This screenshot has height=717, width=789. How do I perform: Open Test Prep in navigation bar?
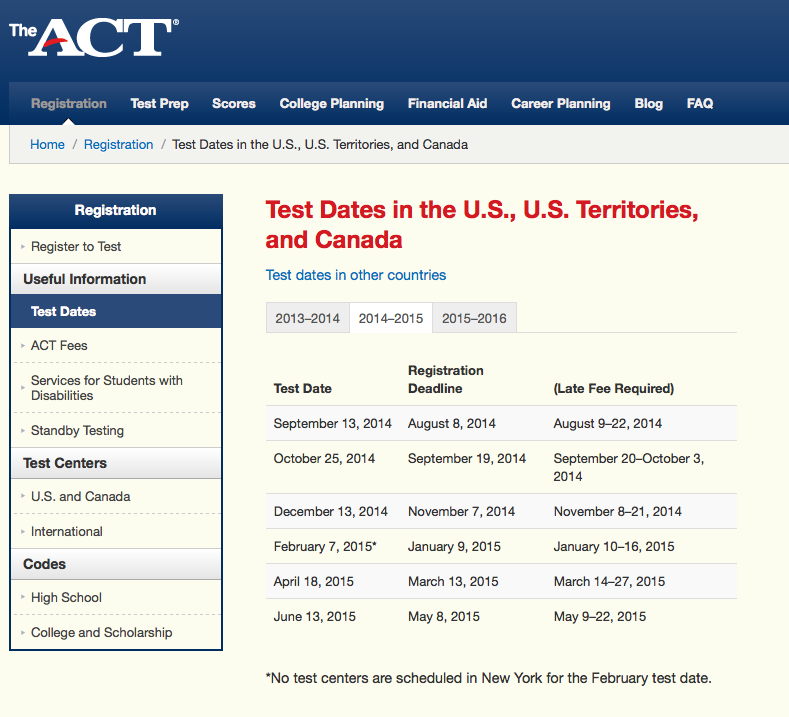click(160, 104)
